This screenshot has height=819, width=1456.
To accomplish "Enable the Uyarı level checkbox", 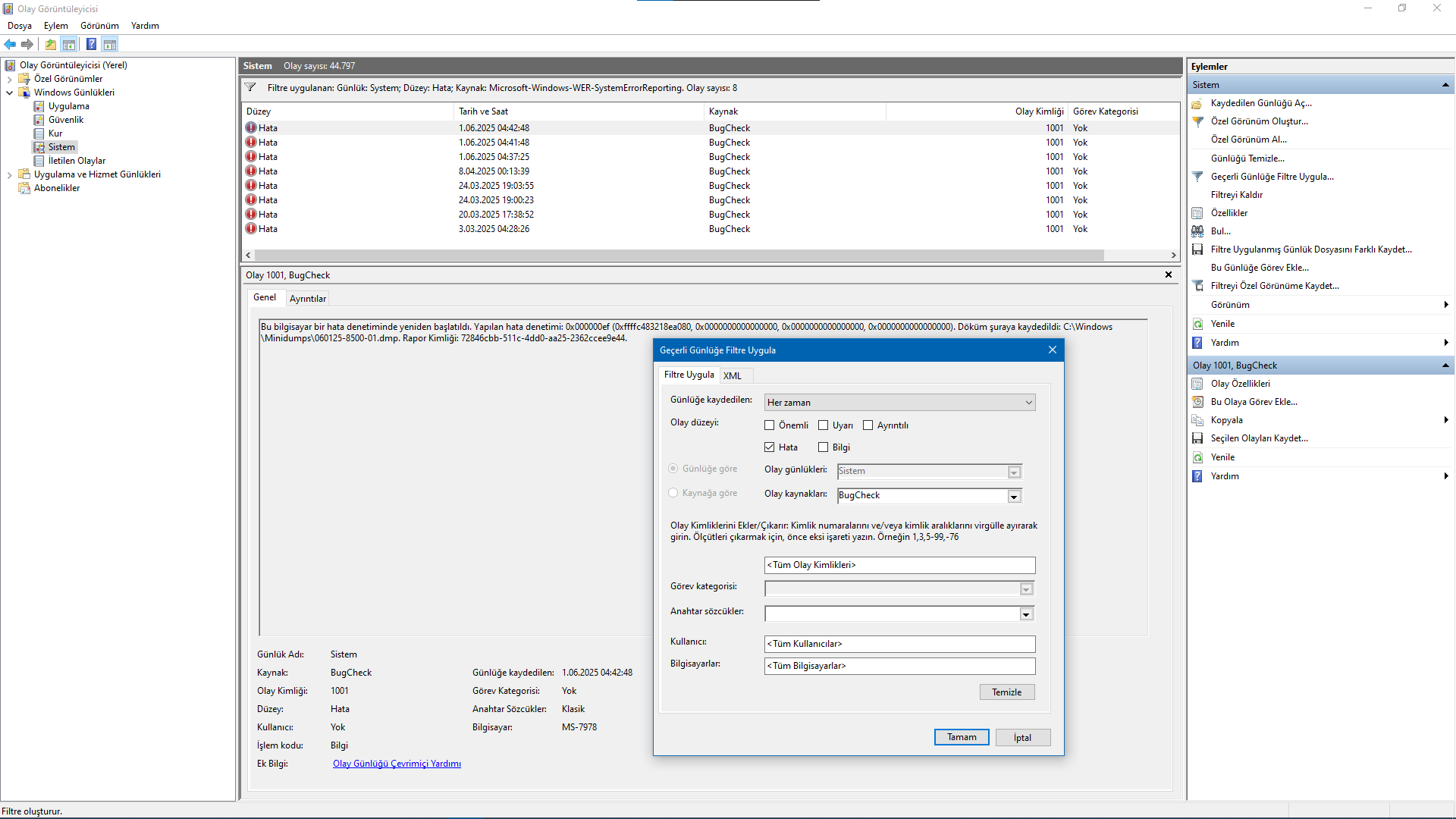I will pos(824,425).
